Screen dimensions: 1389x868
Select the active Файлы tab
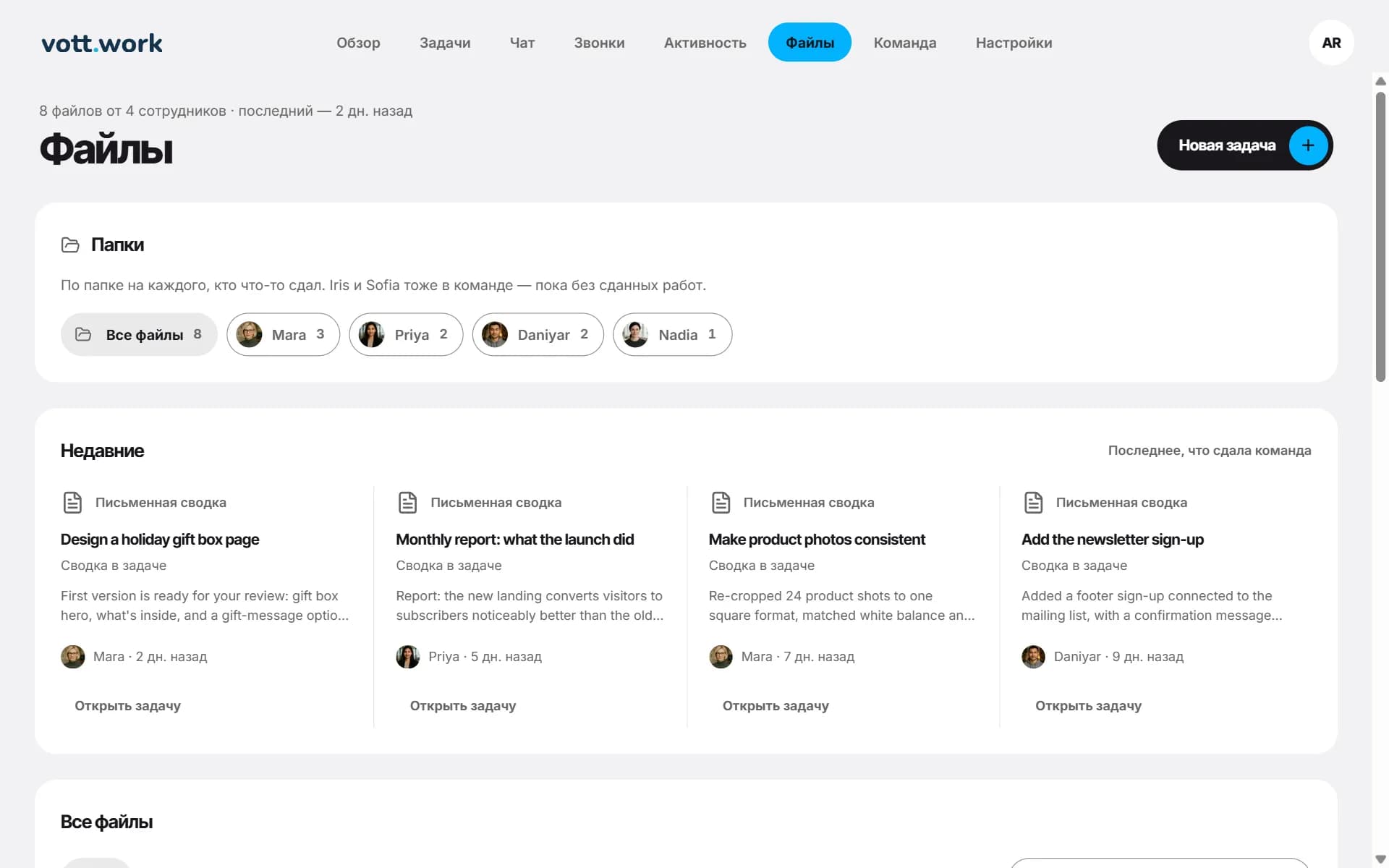click(x=810, y=43)
